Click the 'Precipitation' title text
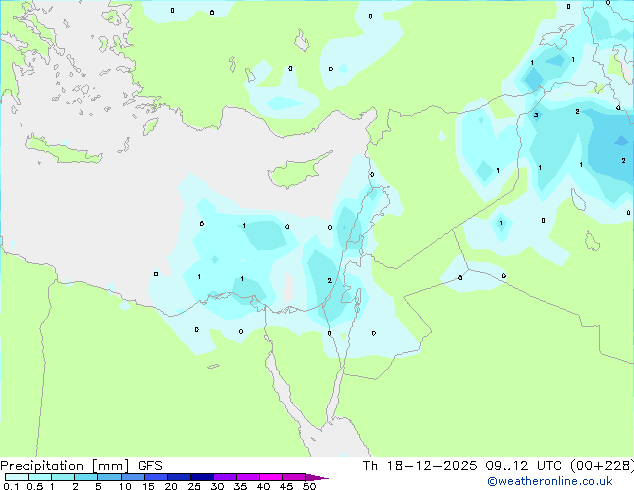 pos(42,466)
